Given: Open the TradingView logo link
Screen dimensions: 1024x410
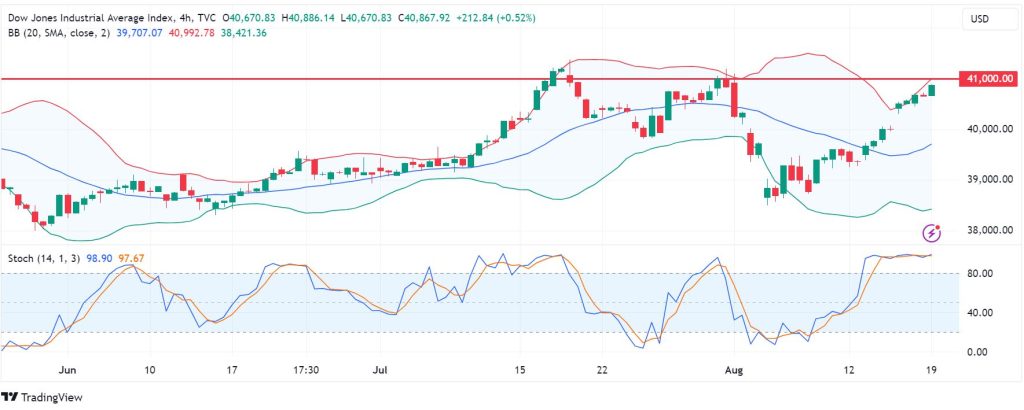Looking at the screenshot, I should pyautogui.click(x=42, y=397).
